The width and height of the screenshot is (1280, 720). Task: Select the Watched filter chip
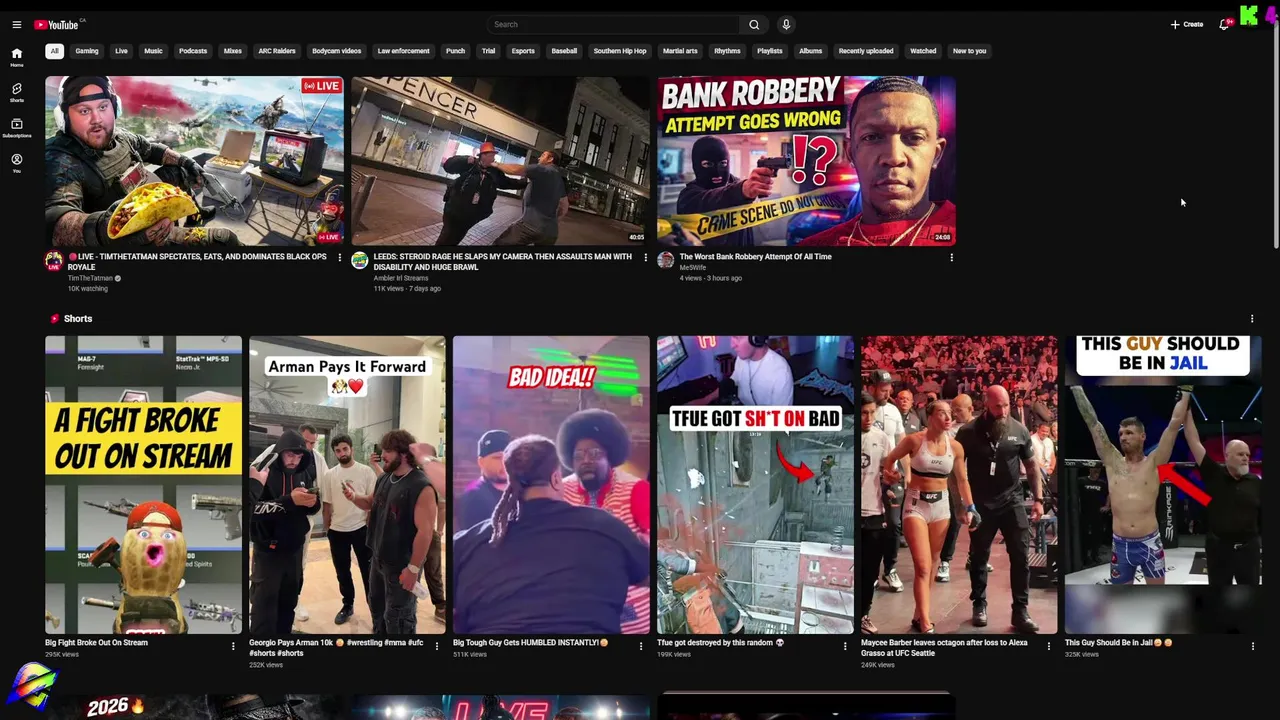point(923,51)
